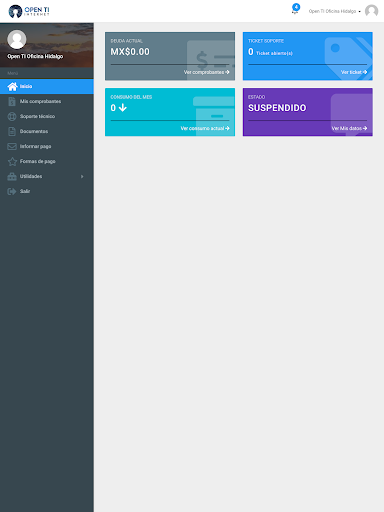The height and width of the screenshot is (512, 384).
Task: Follow the Ver Mis datos link
Action: coord(349,128)
